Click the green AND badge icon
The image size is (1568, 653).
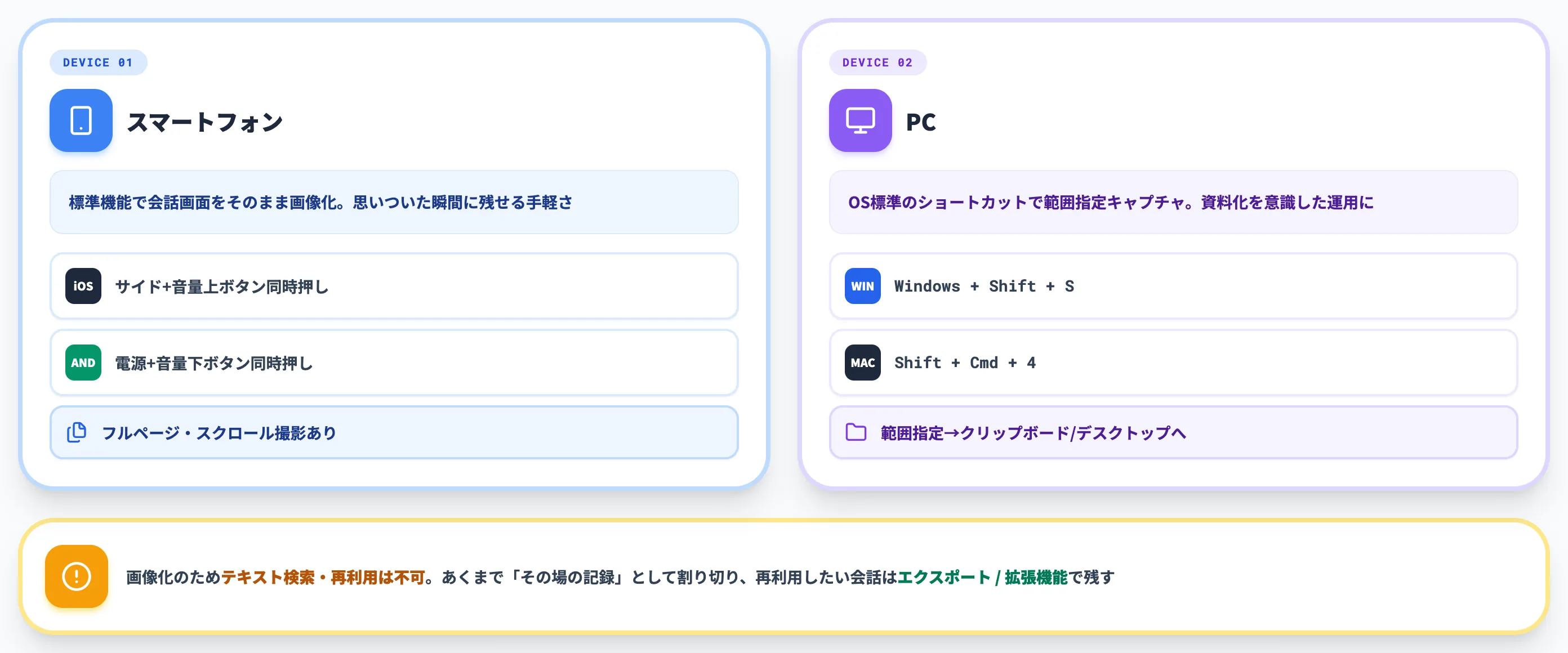(83, 363)
